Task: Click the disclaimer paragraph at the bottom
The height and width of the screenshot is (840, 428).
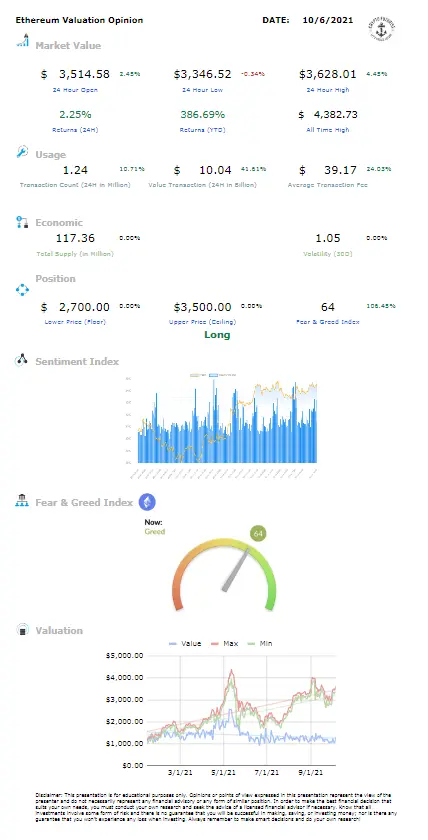Action: pyautogui.click(x=216, y=807)
